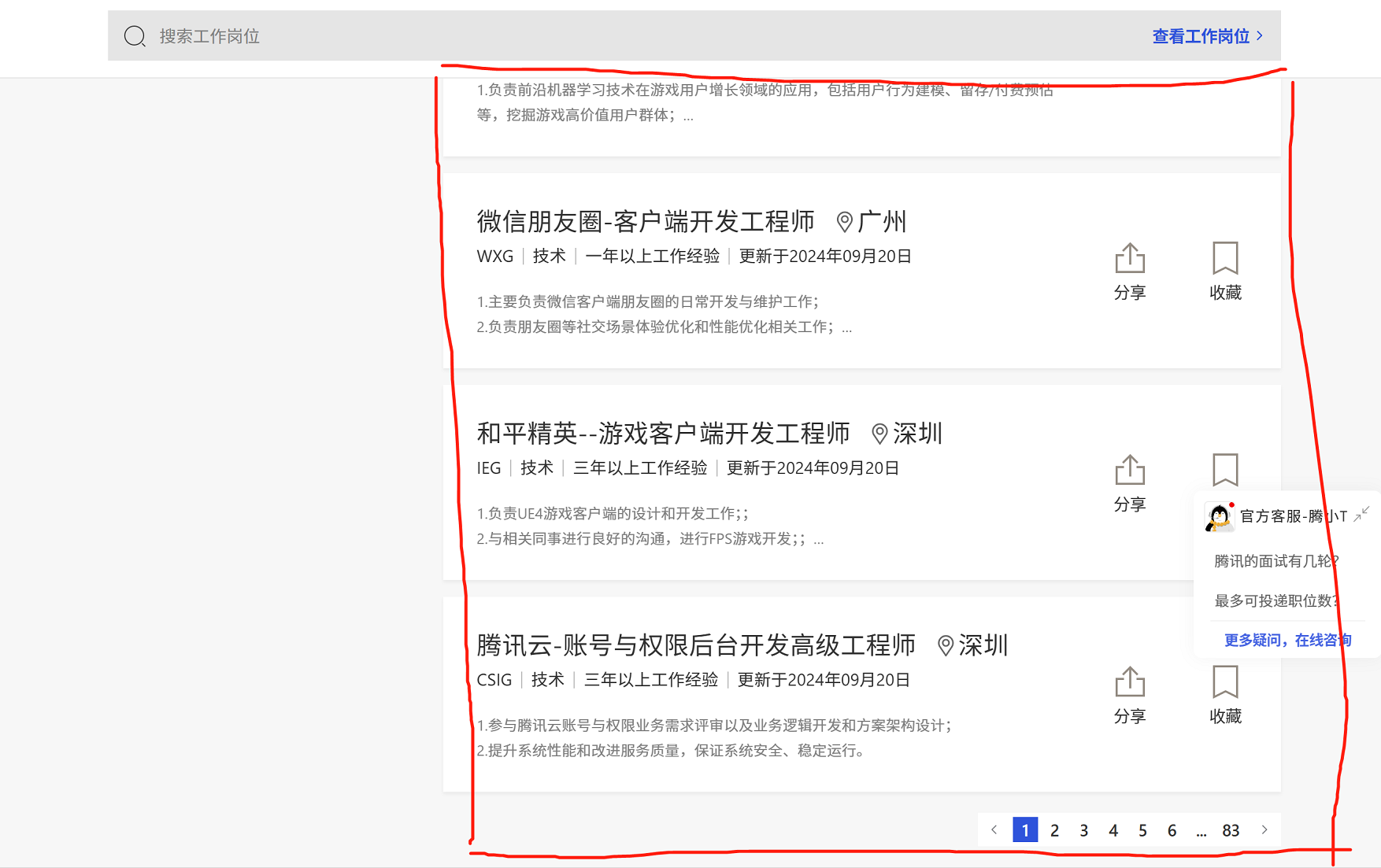Click the pagination ellipsis
This screenshot has height=868, width=1381.
tap(1201, 831)
